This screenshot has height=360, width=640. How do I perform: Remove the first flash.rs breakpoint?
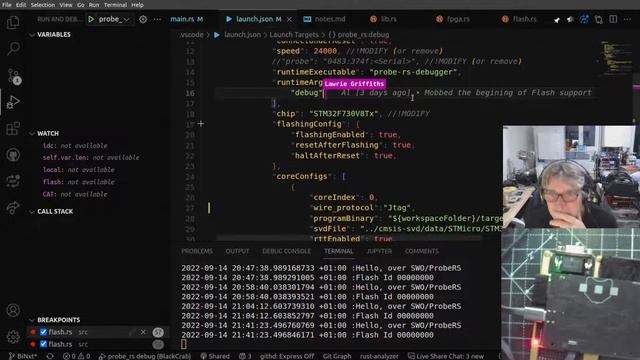coord(143,332)
